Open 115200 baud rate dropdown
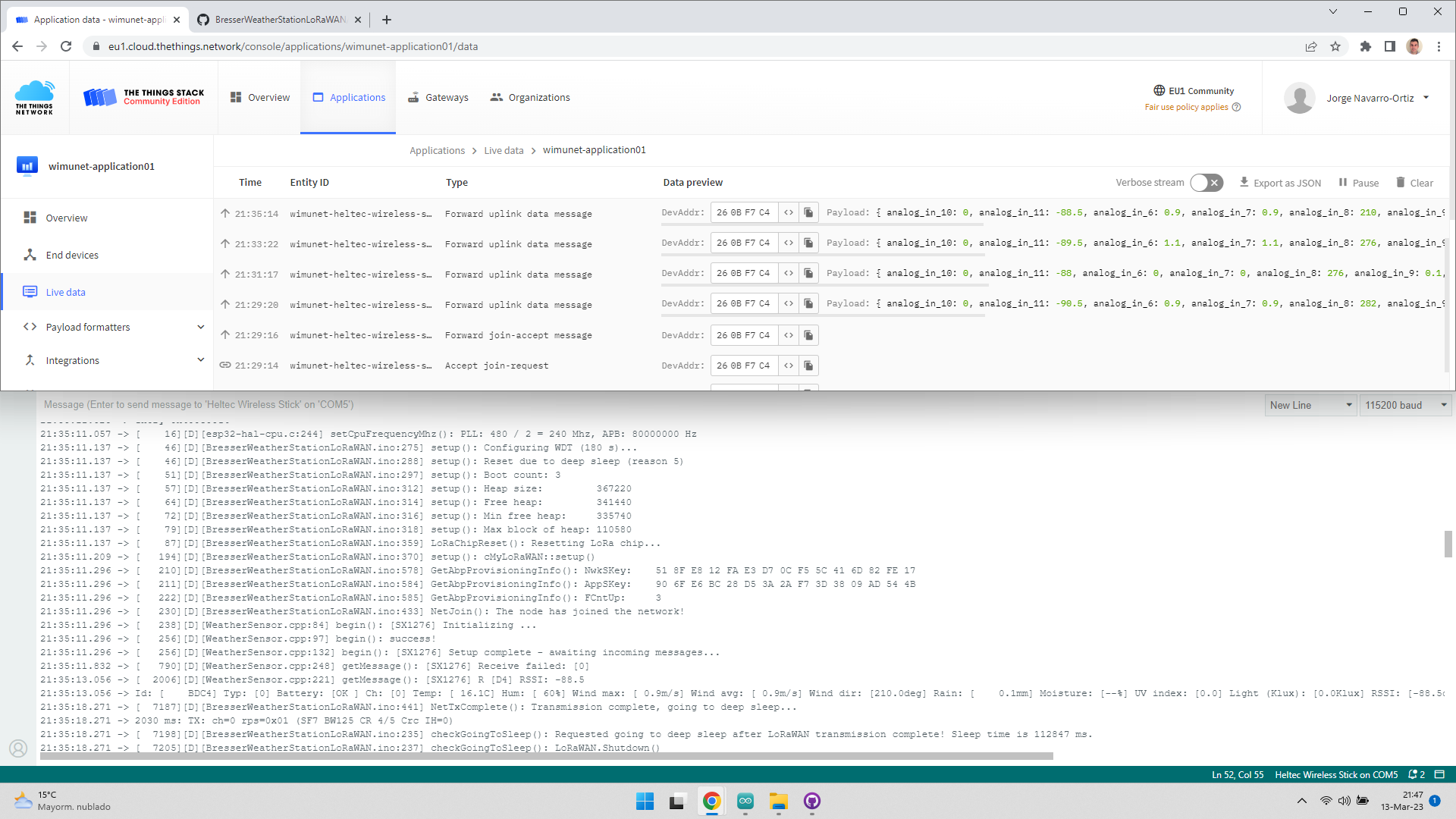1456x819 pixels. (1406, 405)
